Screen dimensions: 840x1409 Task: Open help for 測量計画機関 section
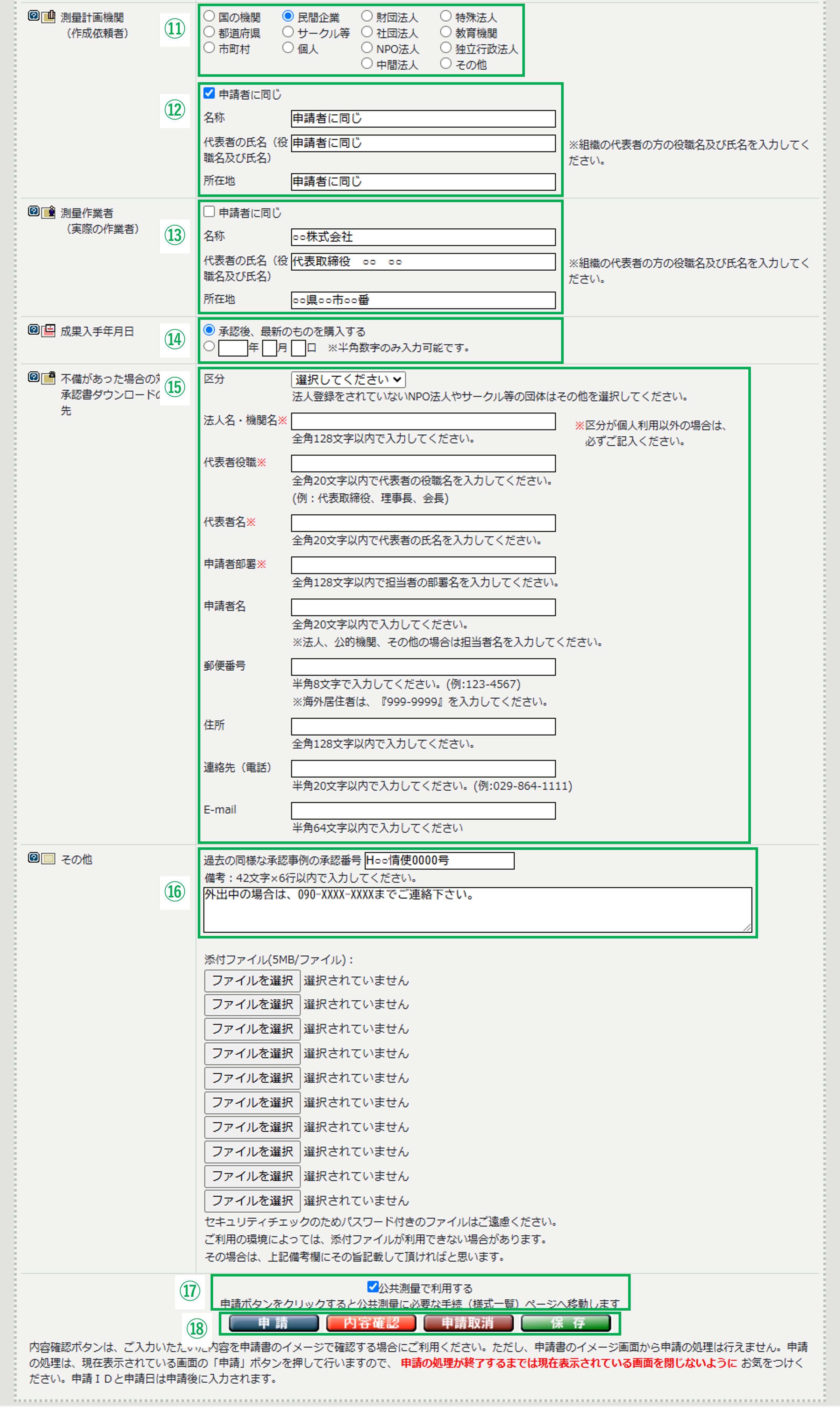coord(33,16)
